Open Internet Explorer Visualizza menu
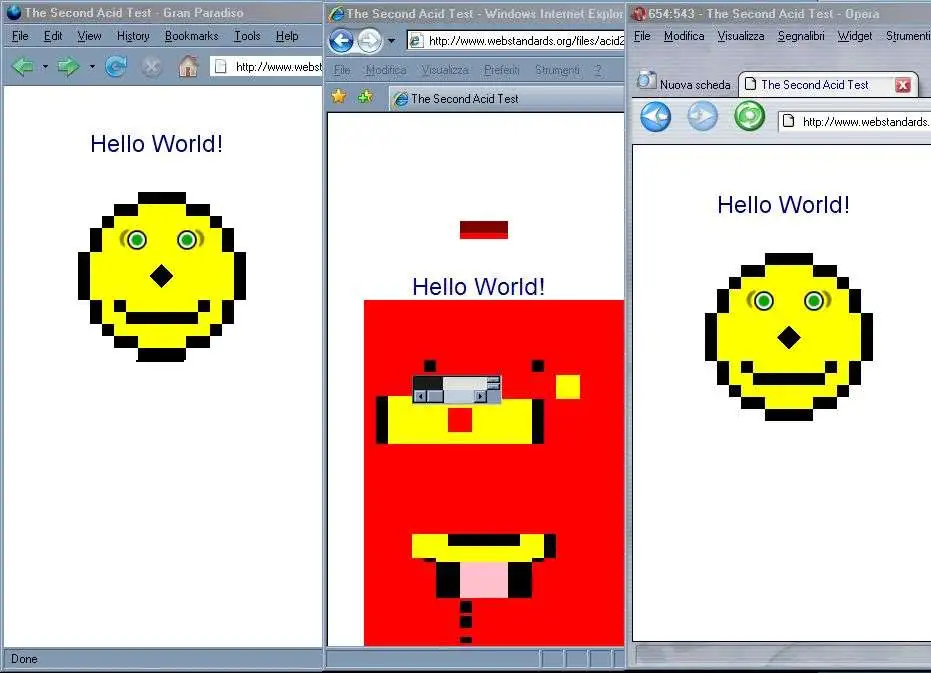 point(445,70)
